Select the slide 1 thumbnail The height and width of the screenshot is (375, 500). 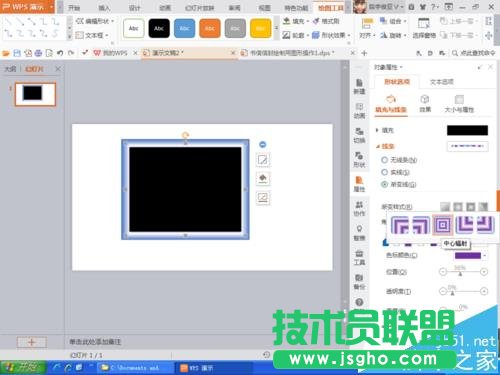pyautogui.click(x=35, y=94)
